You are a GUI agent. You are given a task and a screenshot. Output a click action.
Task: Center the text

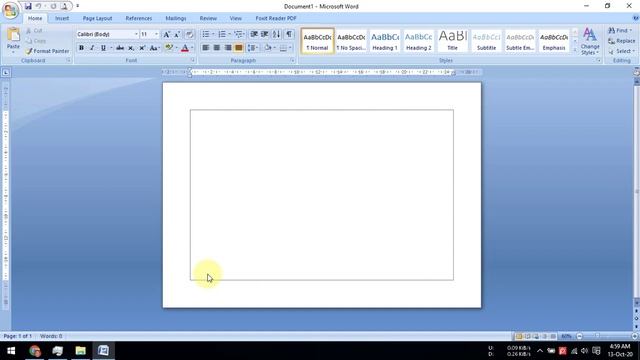[x=217, y=48]
